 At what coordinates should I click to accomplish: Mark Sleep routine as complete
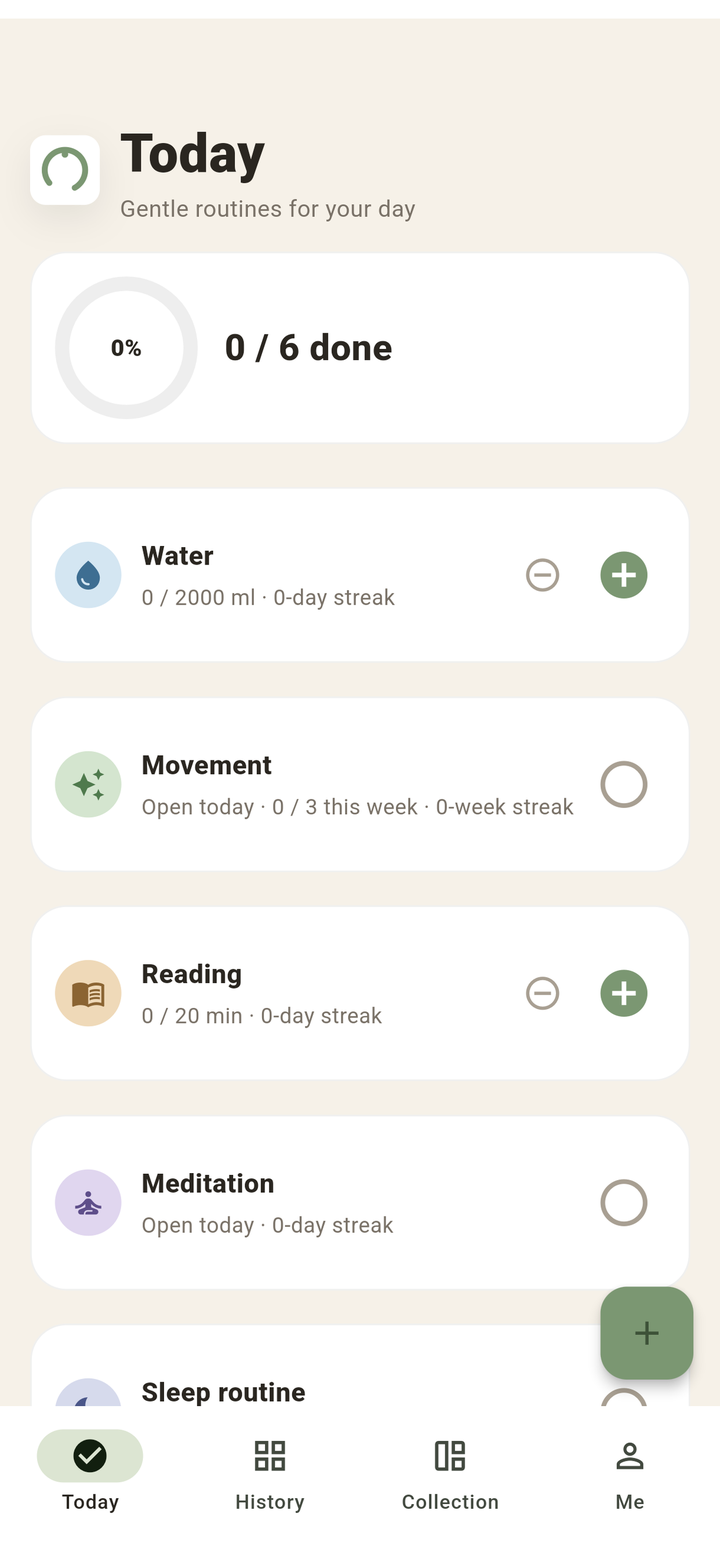(624, 1397)
